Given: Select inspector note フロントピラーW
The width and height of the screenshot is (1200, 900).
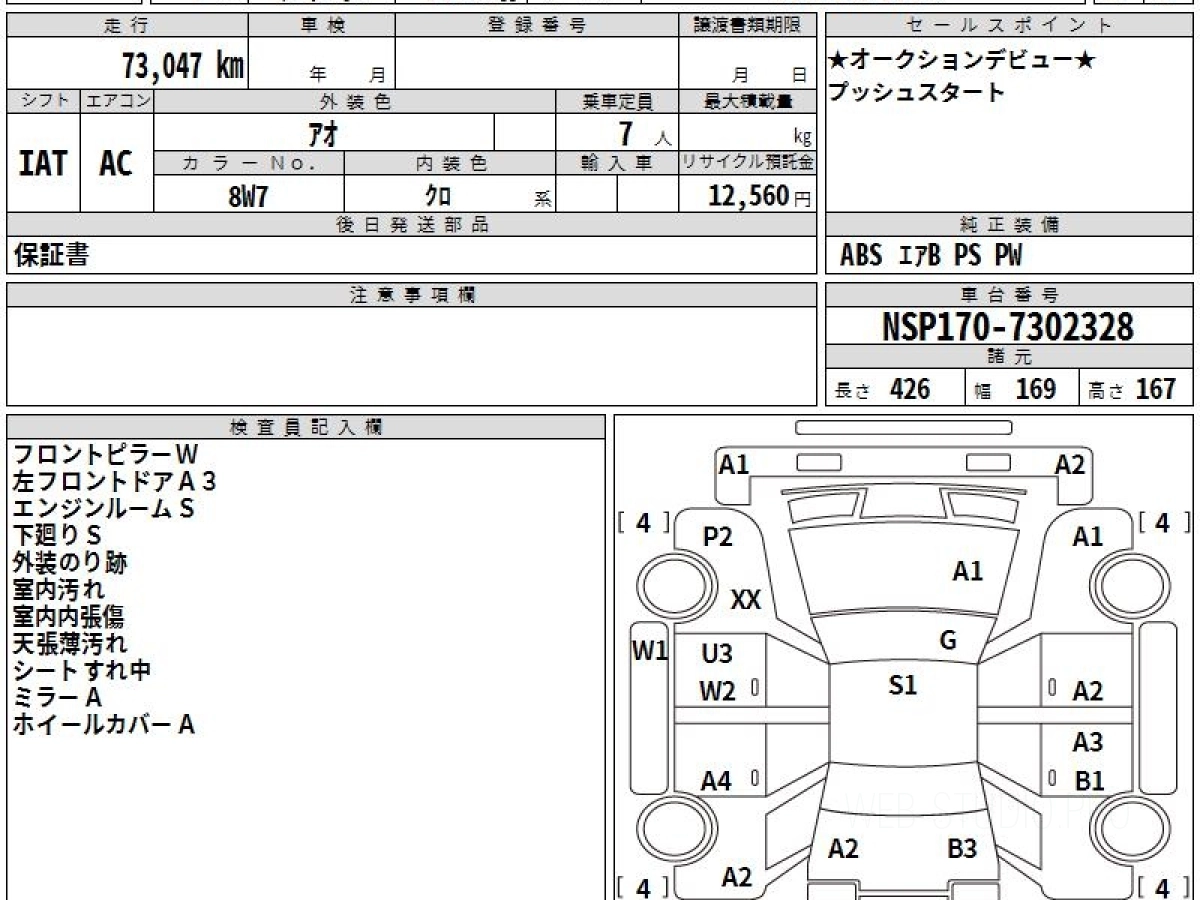Looking at the screenshot, I should tap(105, 455).
